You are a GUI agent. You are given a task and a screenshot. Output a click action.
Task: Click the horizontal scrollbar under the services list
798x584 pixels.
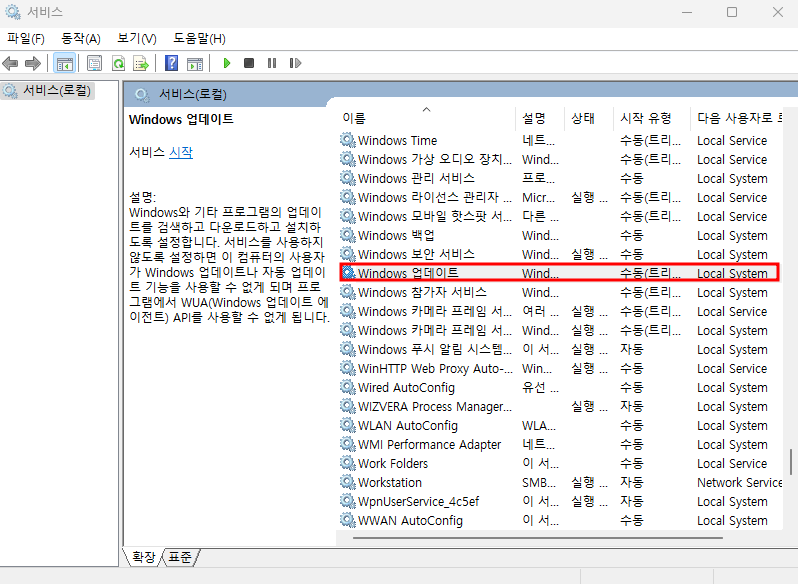537,537
